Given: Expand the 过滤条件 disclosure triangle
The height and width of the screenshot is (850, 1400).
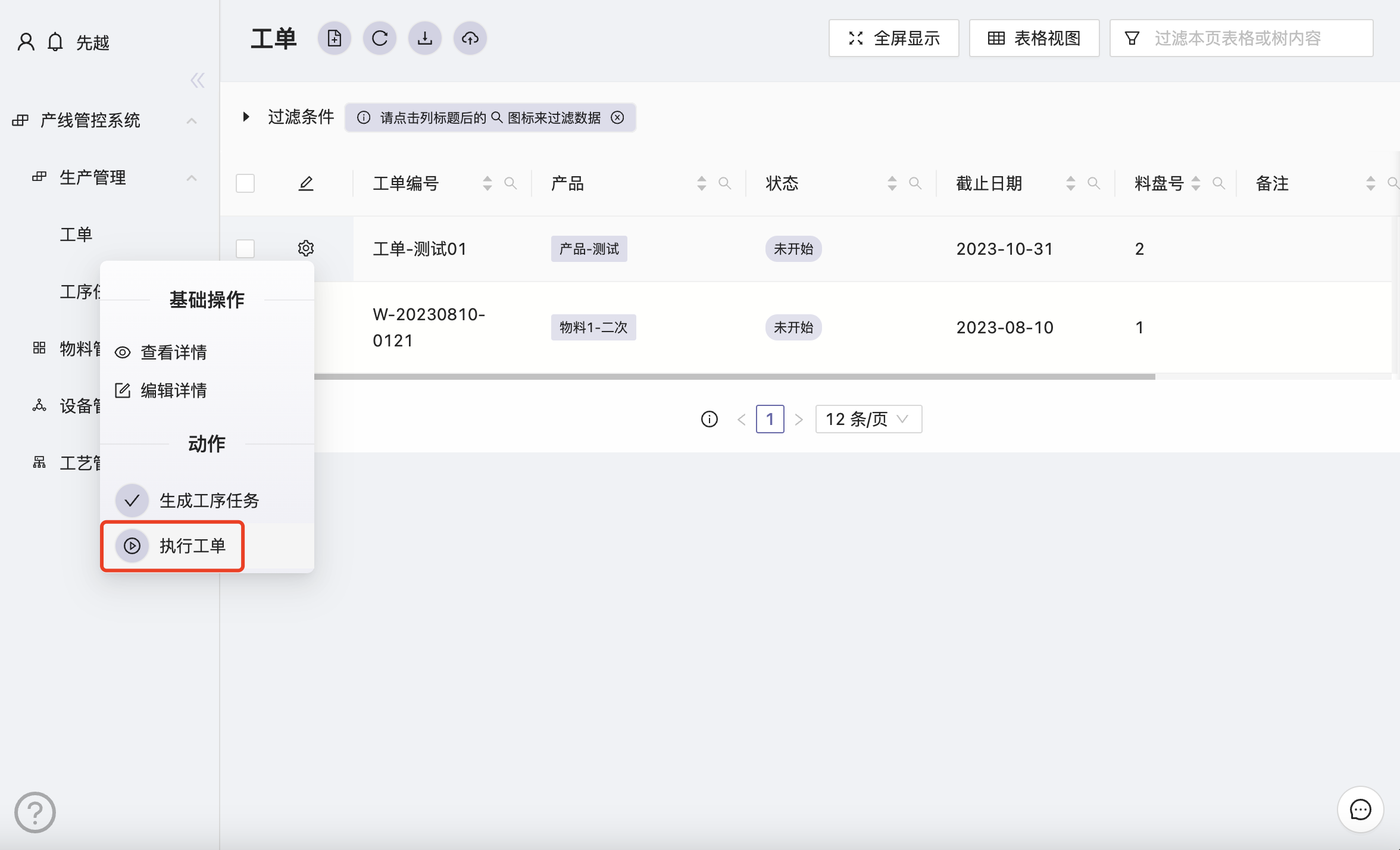Looking at the screenshot, I should [246, 117].
